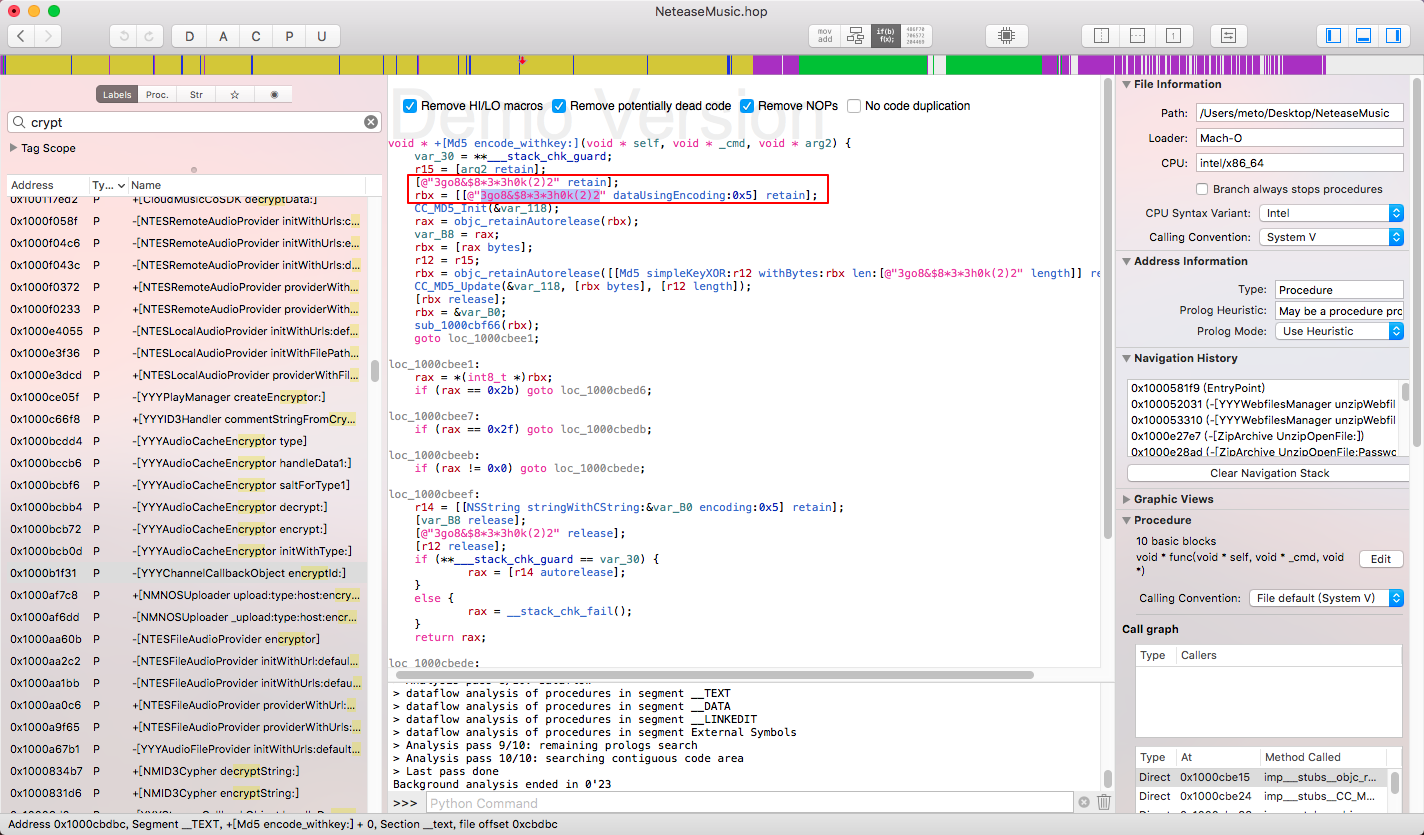Disable the Remove HI/LO macros checkbox
Image resolution: width=1424 pixels, height=835 pixels.
[409, 106]
